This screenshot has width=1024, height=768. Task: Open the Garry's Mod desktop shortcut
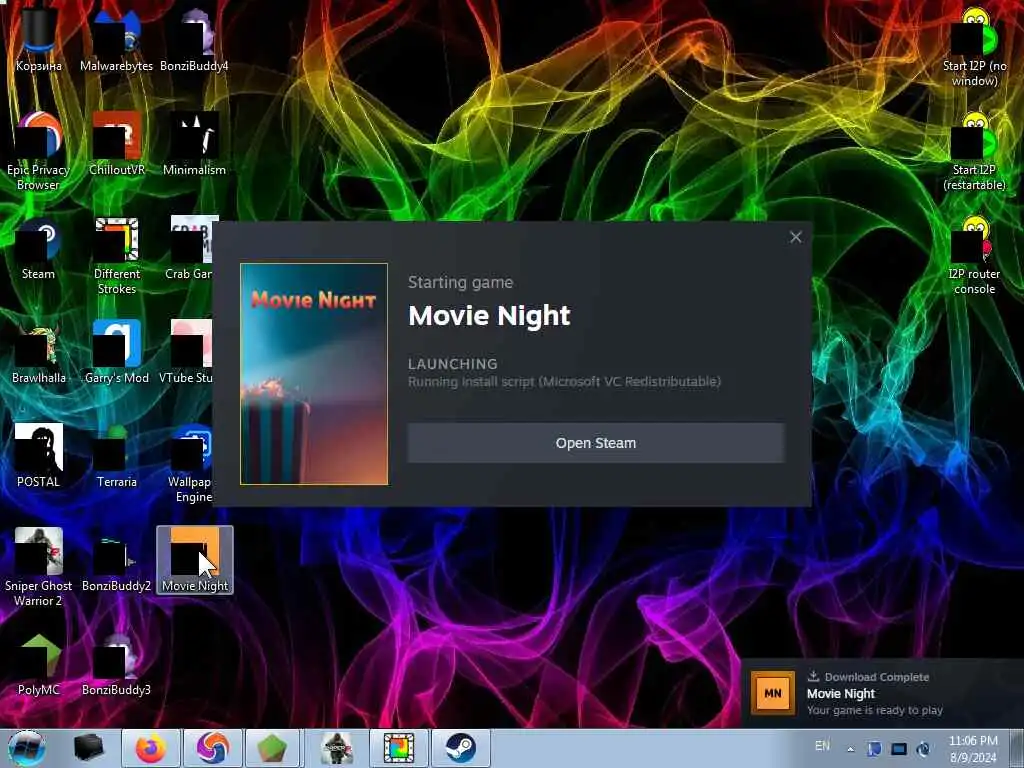(116, 352)
